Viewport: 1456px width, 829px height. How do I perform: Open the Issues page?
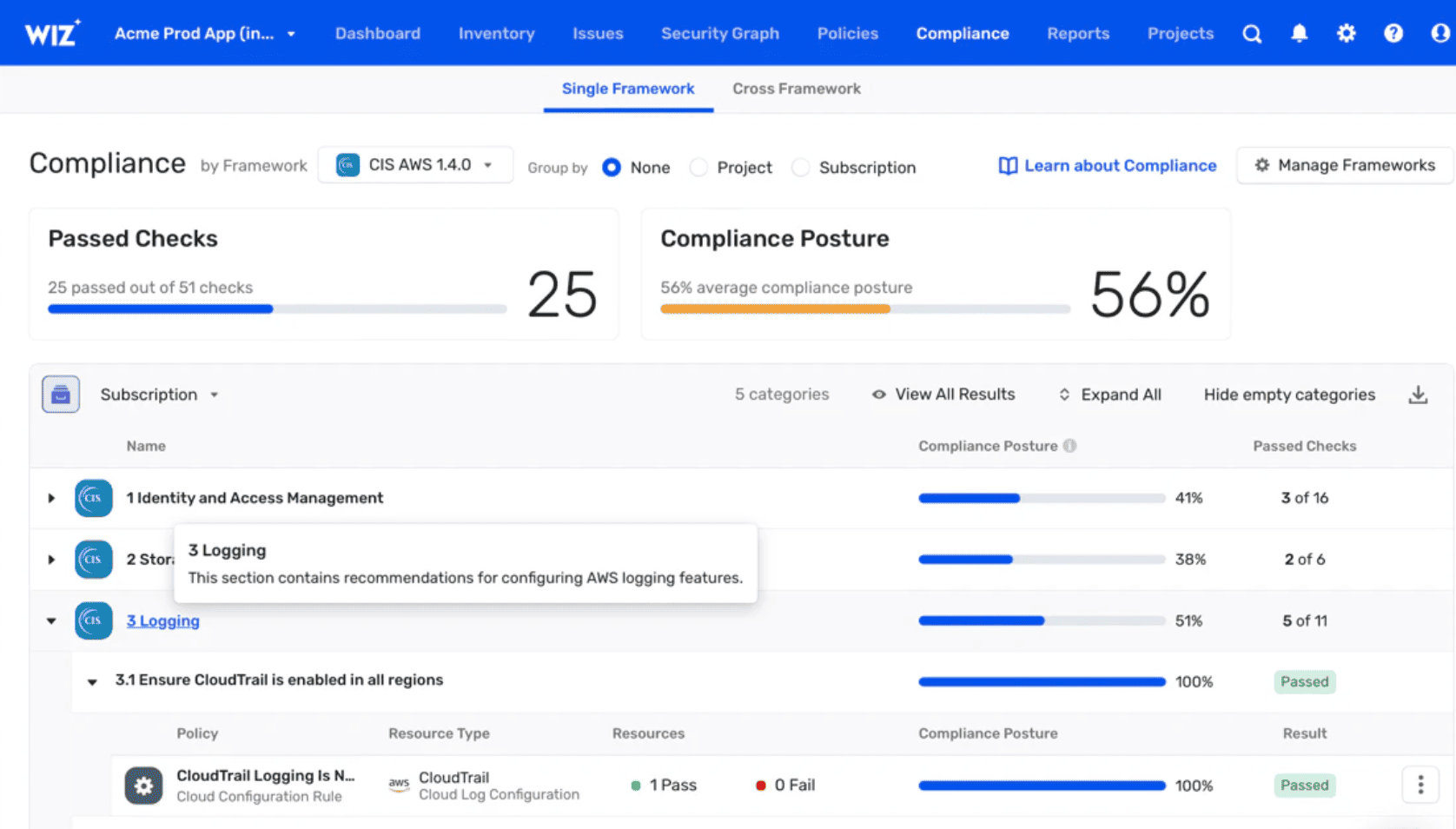click(x=598, y=33)
